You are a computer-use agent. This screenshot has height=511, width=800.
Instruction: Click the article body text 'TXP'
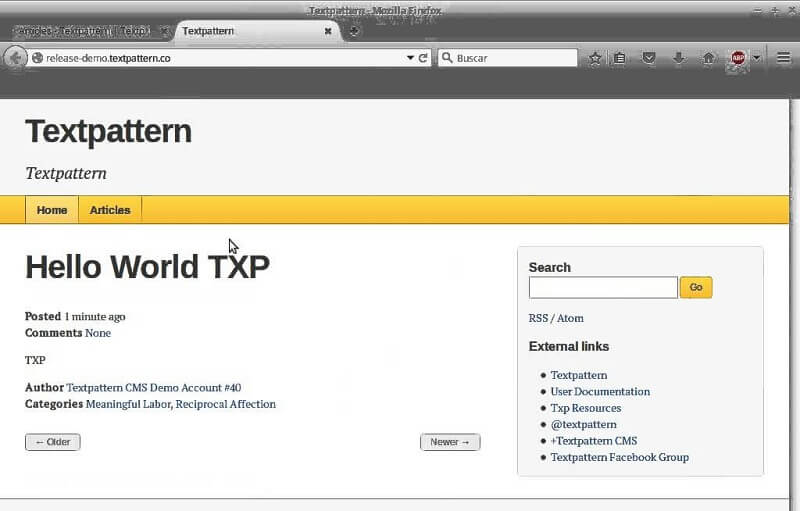coord(35,360)
